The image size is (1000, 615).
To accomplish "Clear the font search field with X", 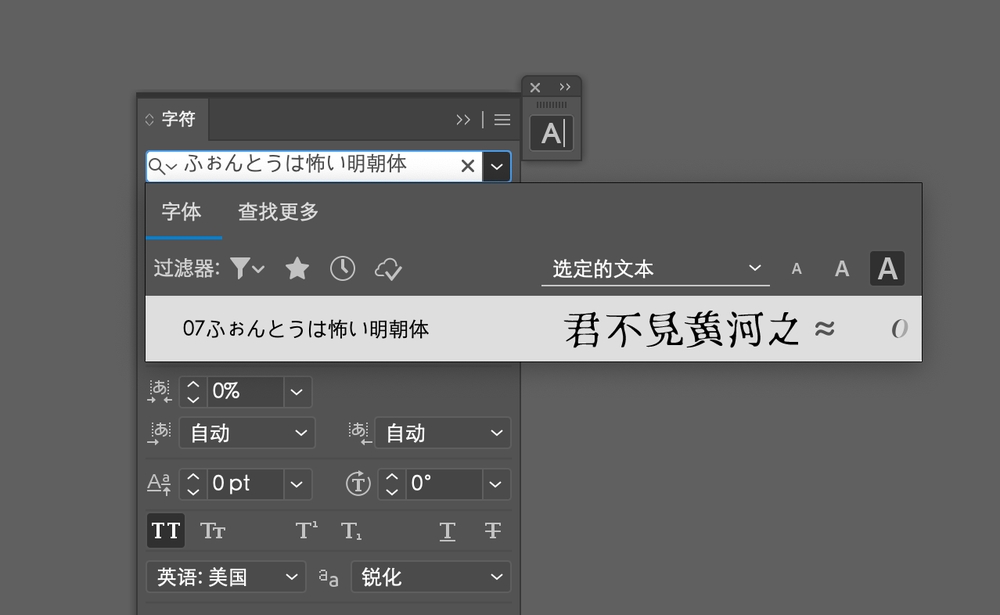I will tap(467, 166).
